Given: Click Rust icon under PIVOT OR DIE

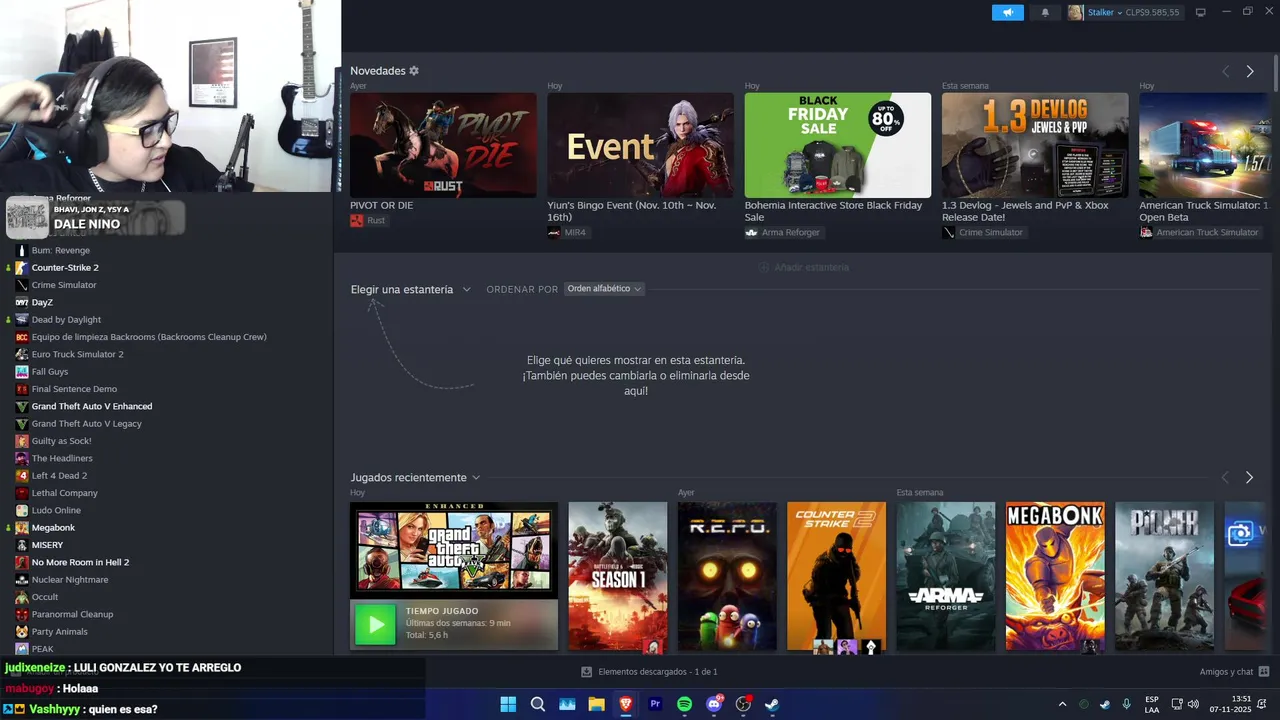Looking at the screenshot, I should click(357, 220).
